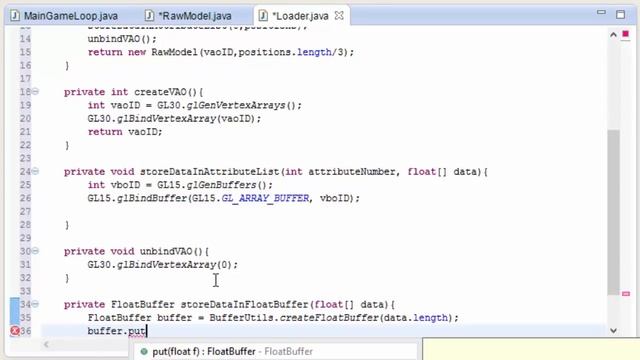Click the red error indicator in overview ruler

click(x=625, y=34)
